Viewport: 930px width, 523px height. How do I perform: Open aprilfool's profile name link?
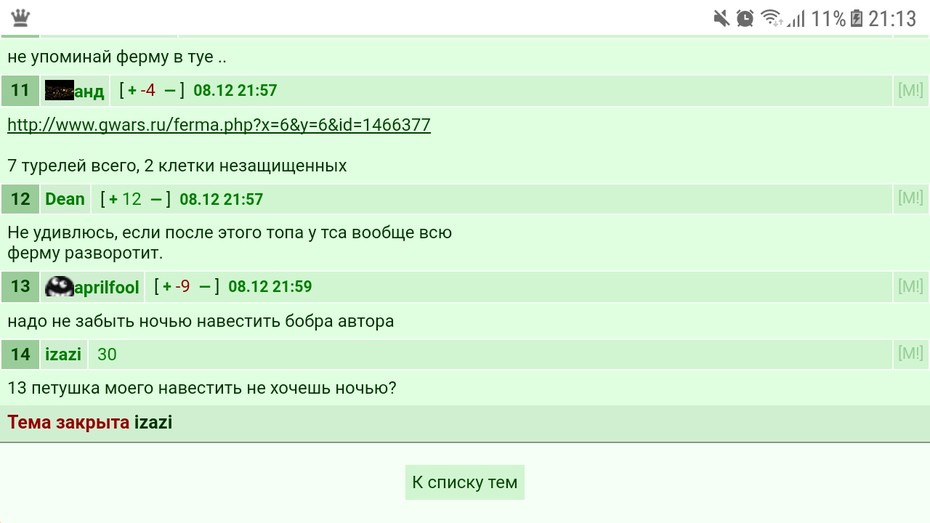(x=106, y=288)
